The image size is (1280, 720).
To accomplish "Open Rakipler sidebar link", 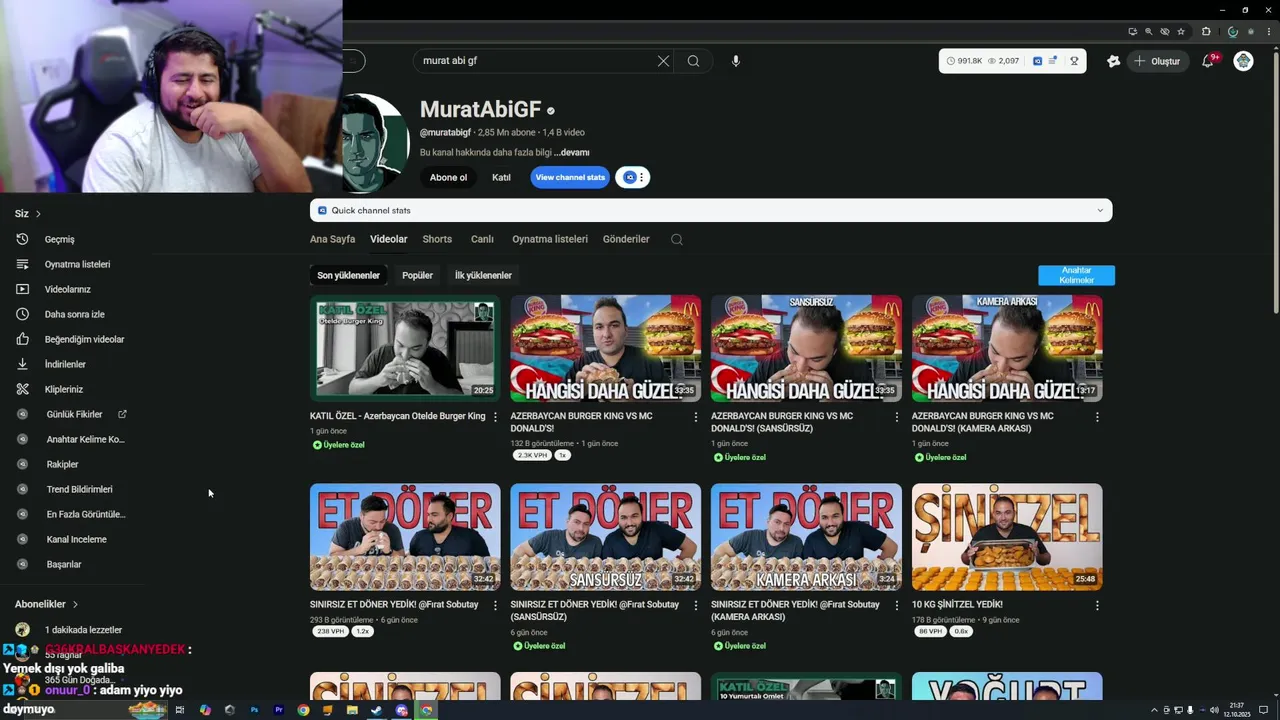I will 62,464.
